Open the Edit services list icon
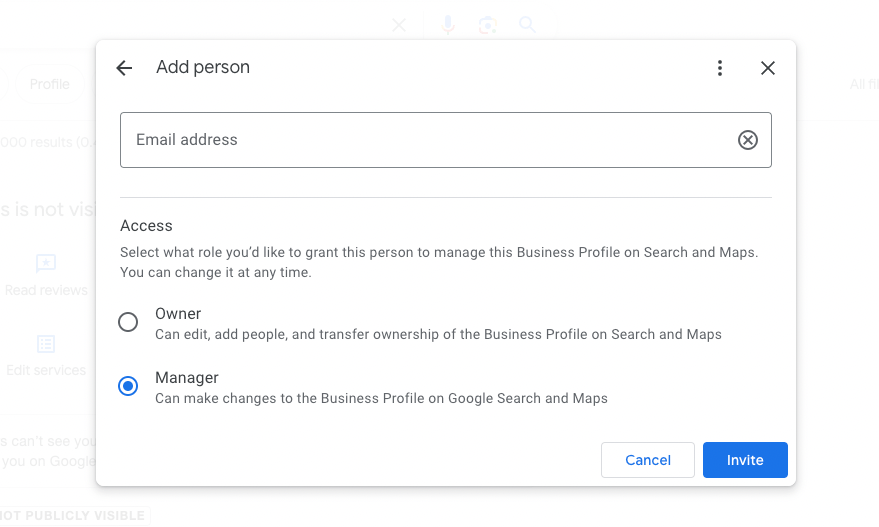 click(46, 344)
